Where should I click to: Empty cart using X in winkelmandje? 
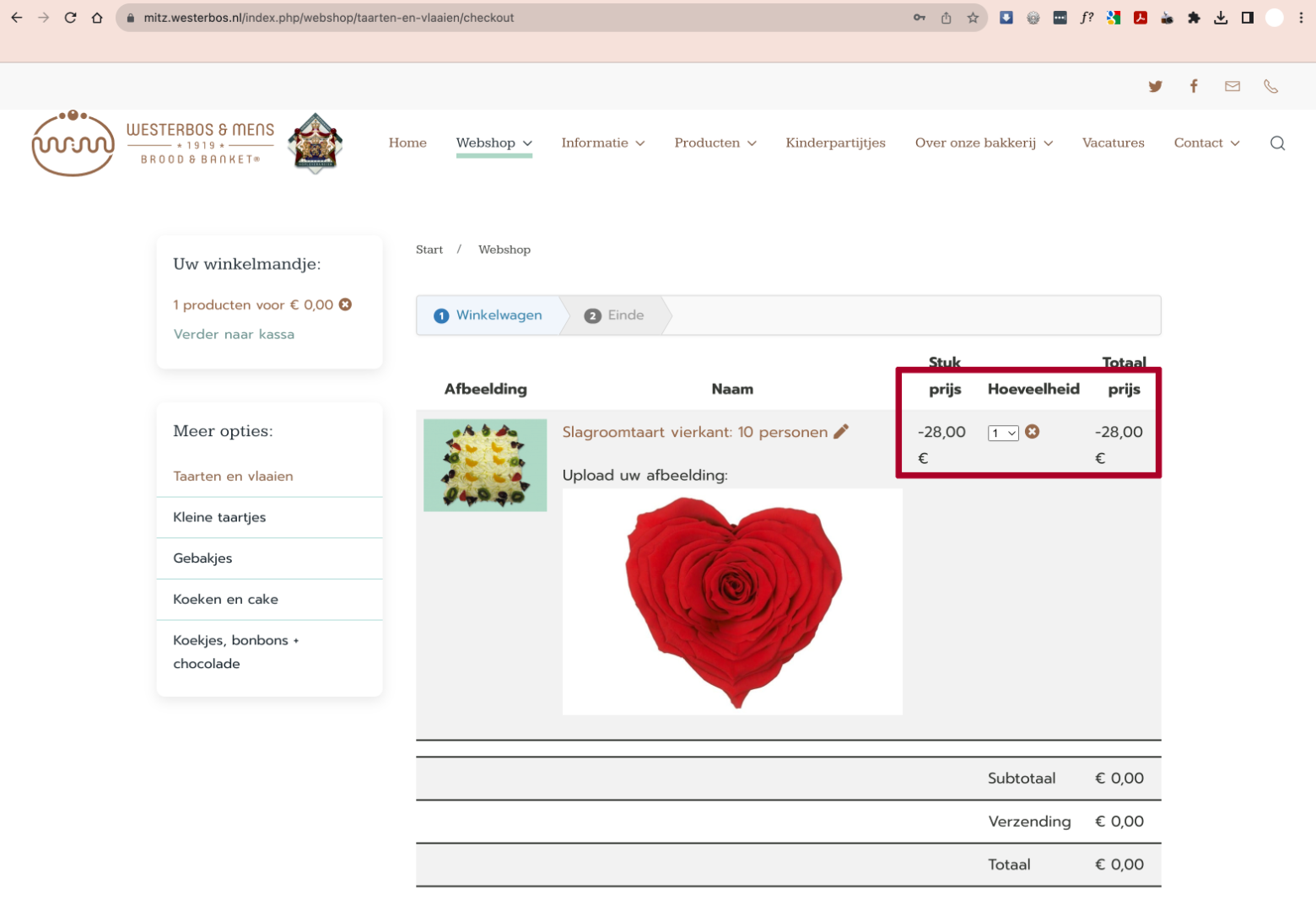coord(345,305)
